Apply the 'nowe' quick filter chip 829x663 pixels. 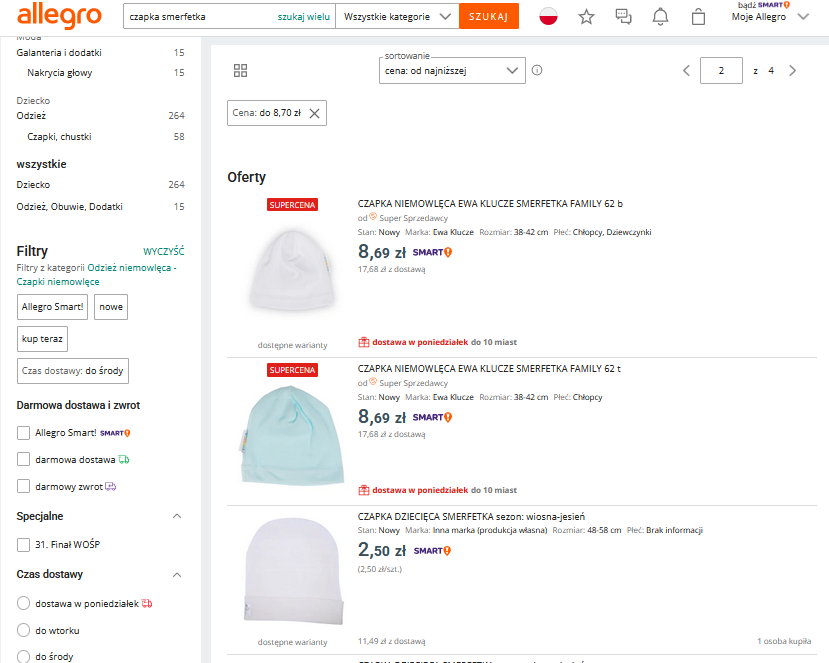(x=111, y=307)
